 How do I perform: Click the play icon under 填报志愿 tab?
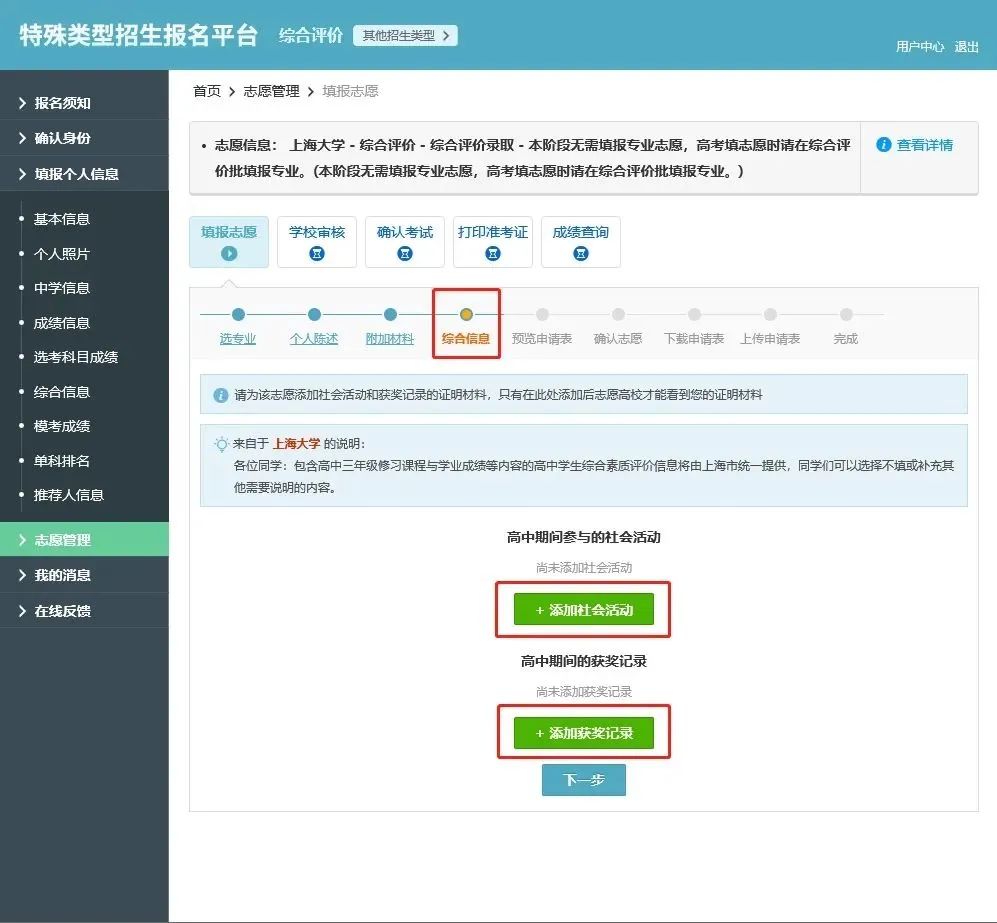229,254
